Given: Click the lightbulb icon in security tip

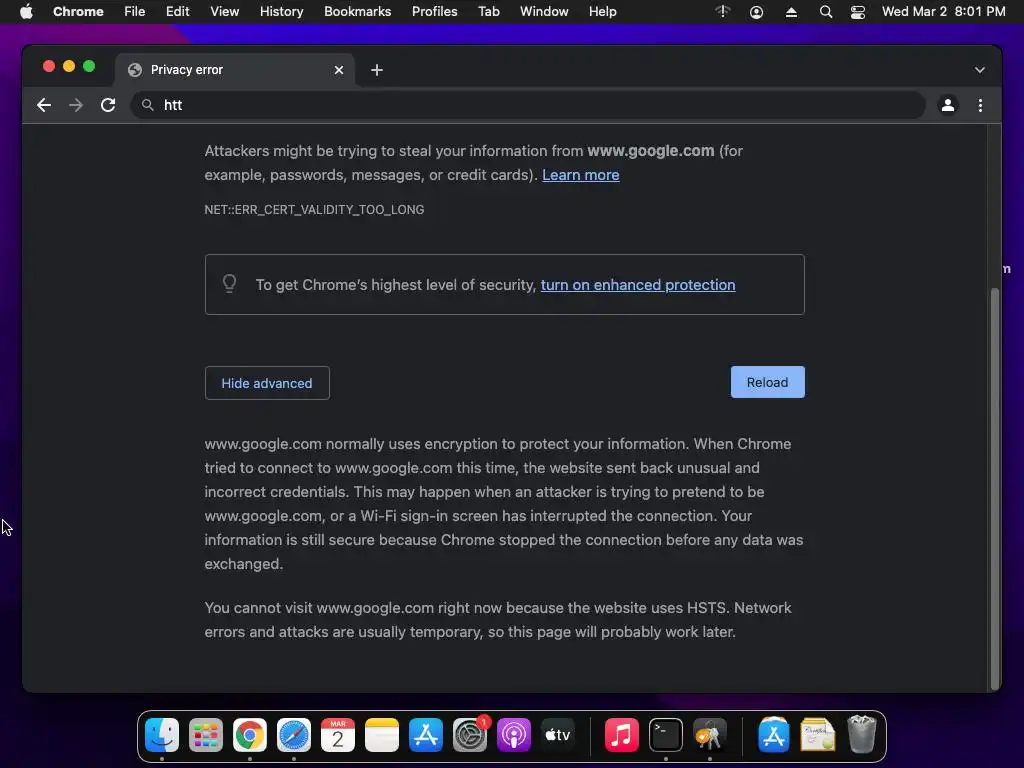Looking at the screenshot, I should point(229,283).
